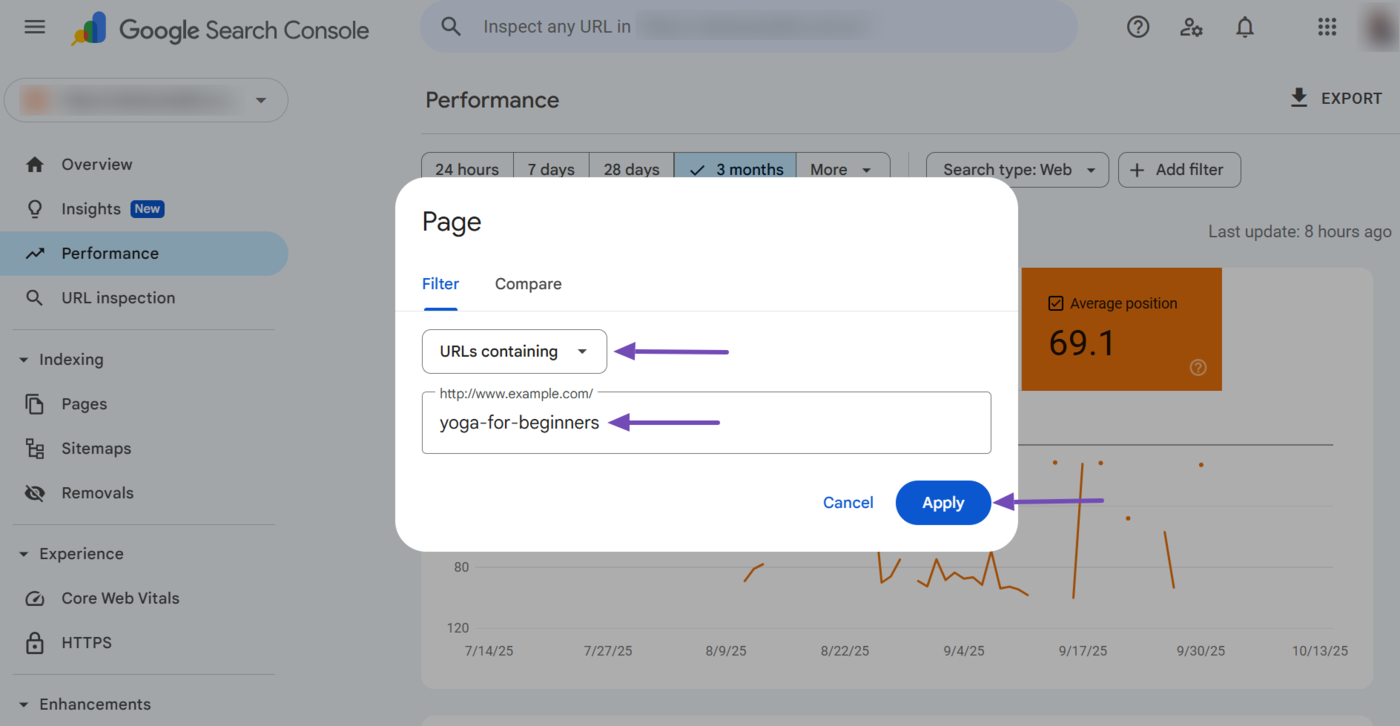Open URL inspection in the sidebar
The image size is (1400, 726).
(118, 298)
